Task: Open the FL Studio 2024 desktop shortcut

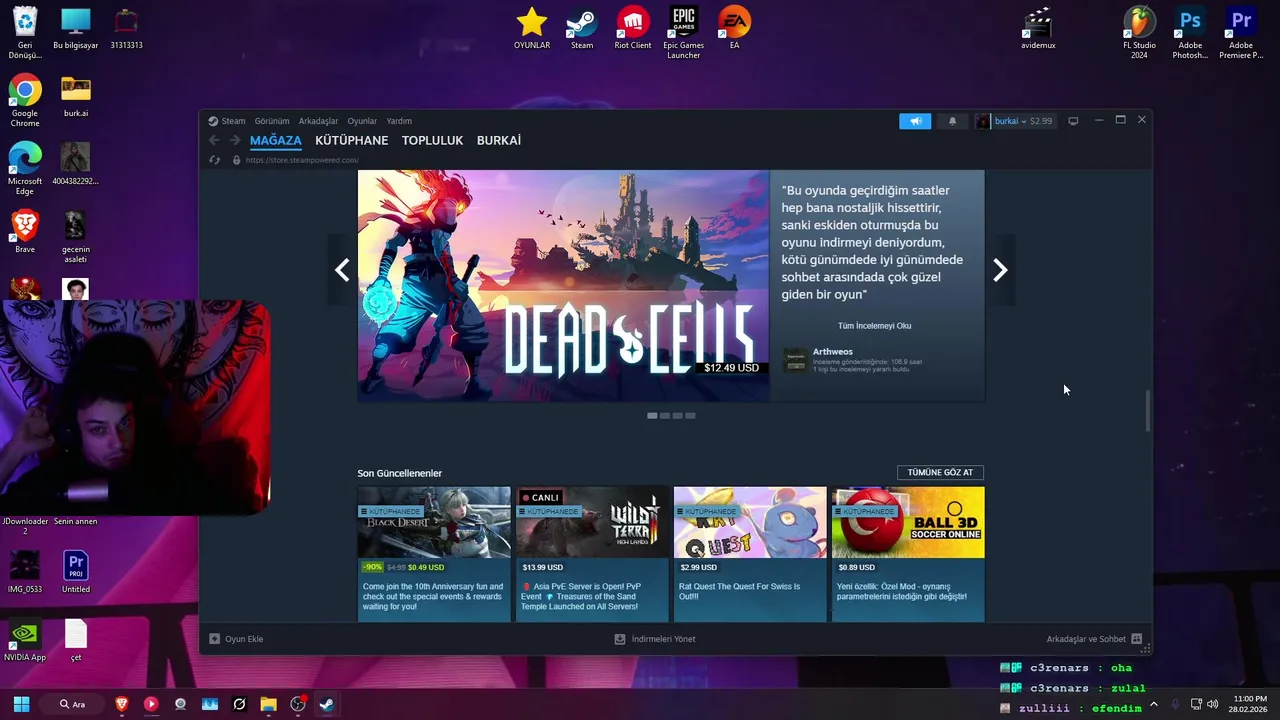Action: pos(1139,32)
